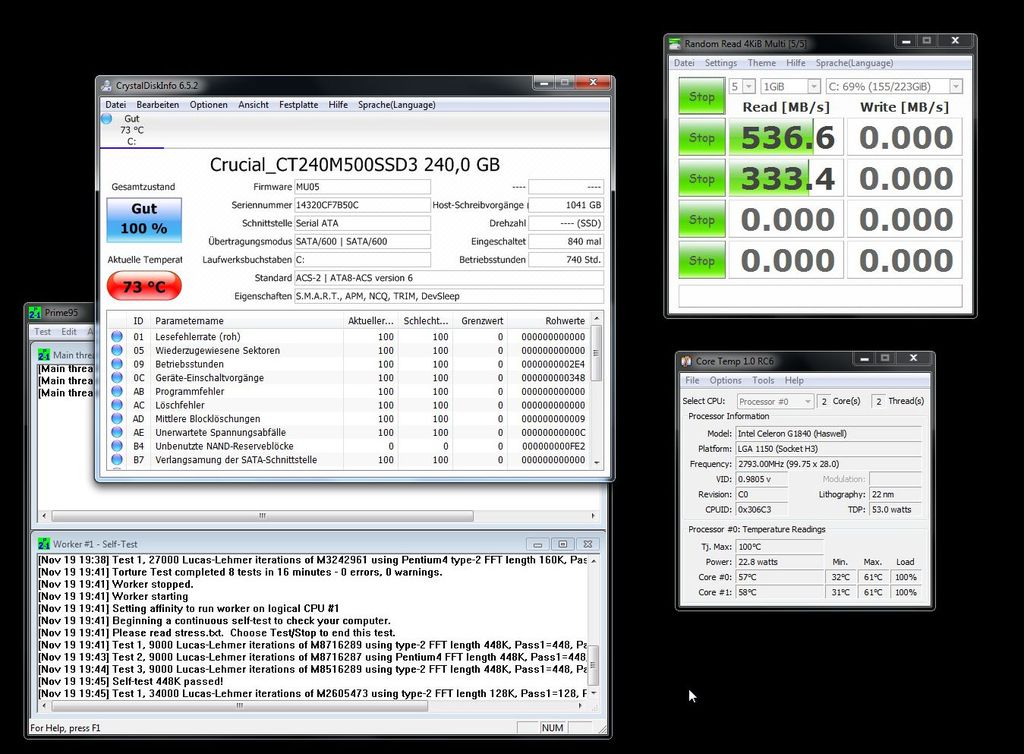
Task: Click the status circle of Verlangsamung der SATA-Schnittstelle
Action: [x=117, y=460]
